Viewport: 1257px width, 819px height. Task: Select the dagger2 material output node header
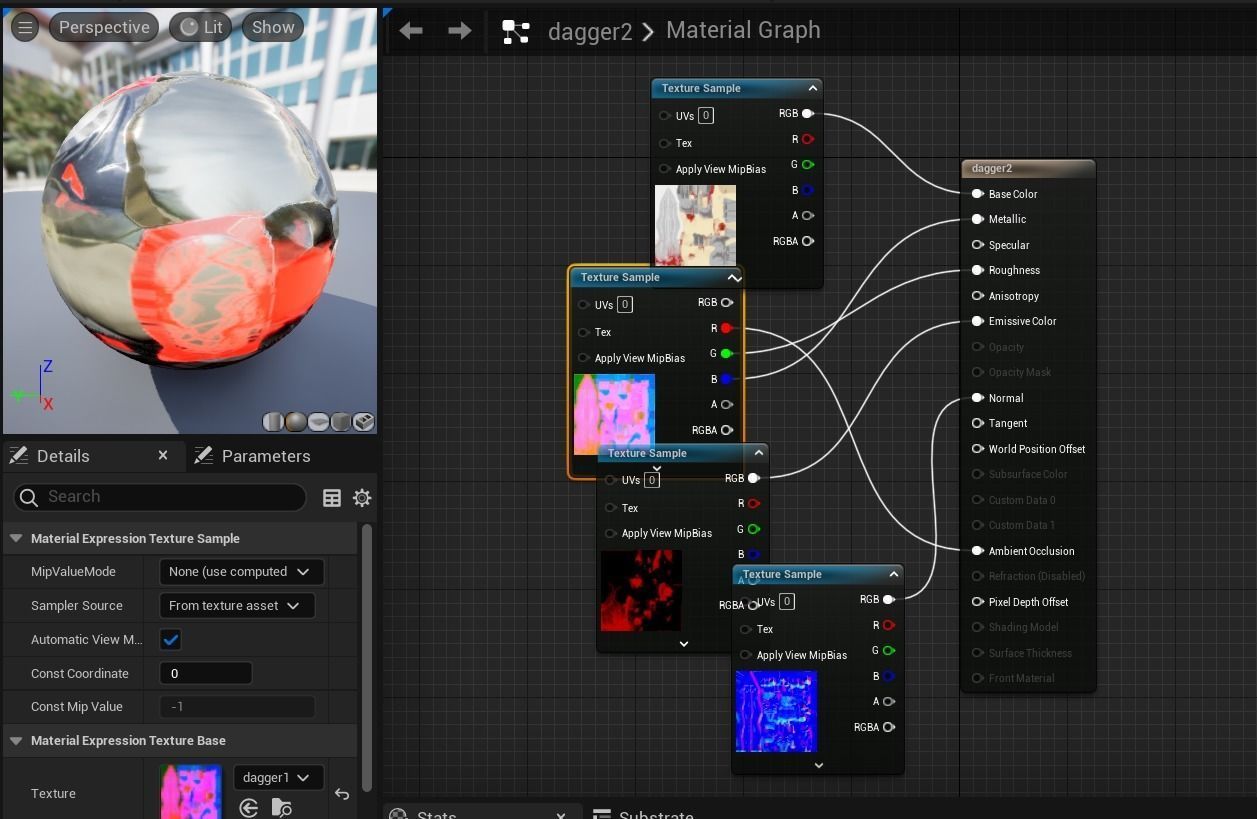click(1028, 168)
